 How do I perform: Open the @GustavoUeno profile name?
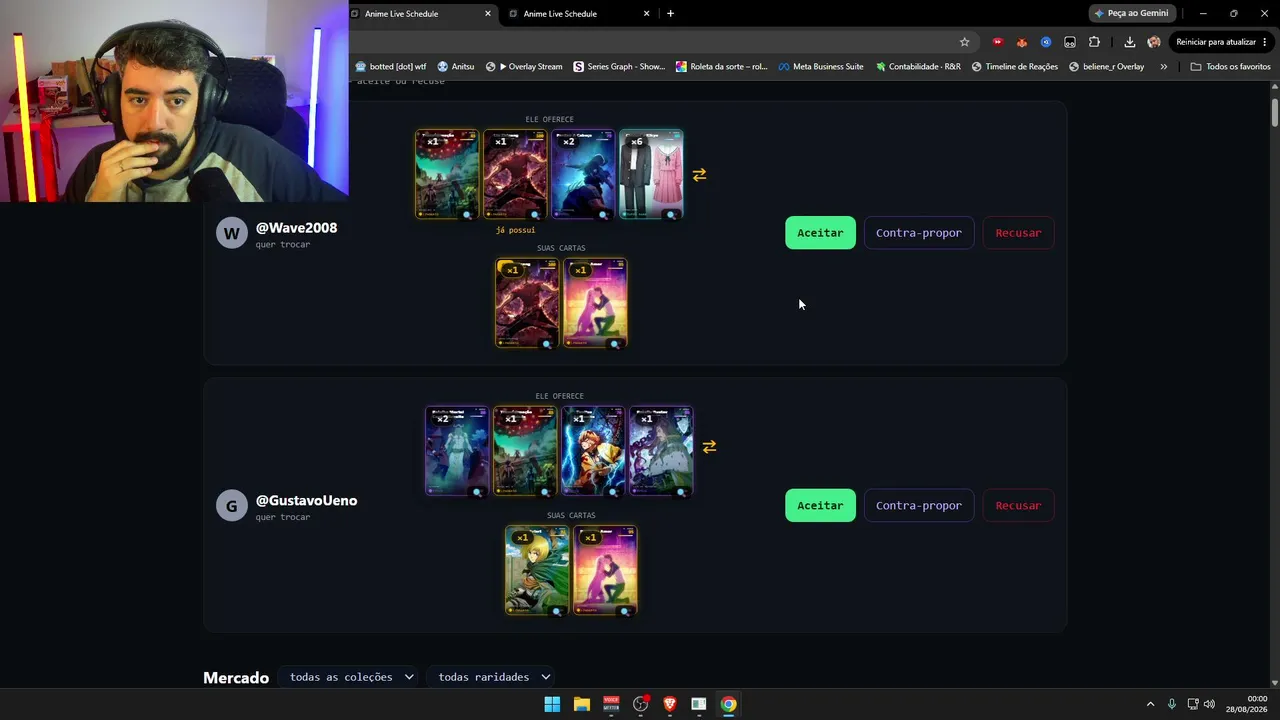tap(306, 500)
